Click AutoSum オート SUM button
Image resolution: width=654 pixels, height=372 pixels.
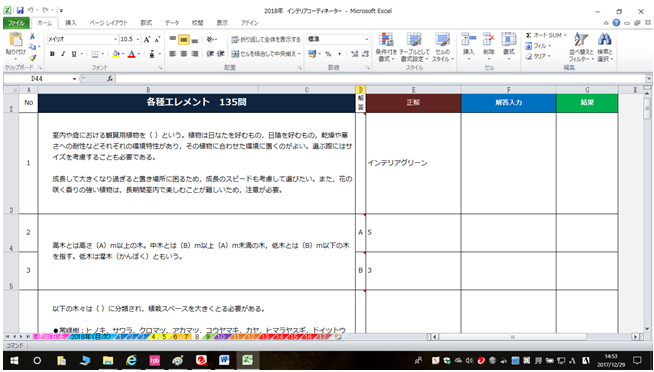pyautogui.click(x=546, y=35)
